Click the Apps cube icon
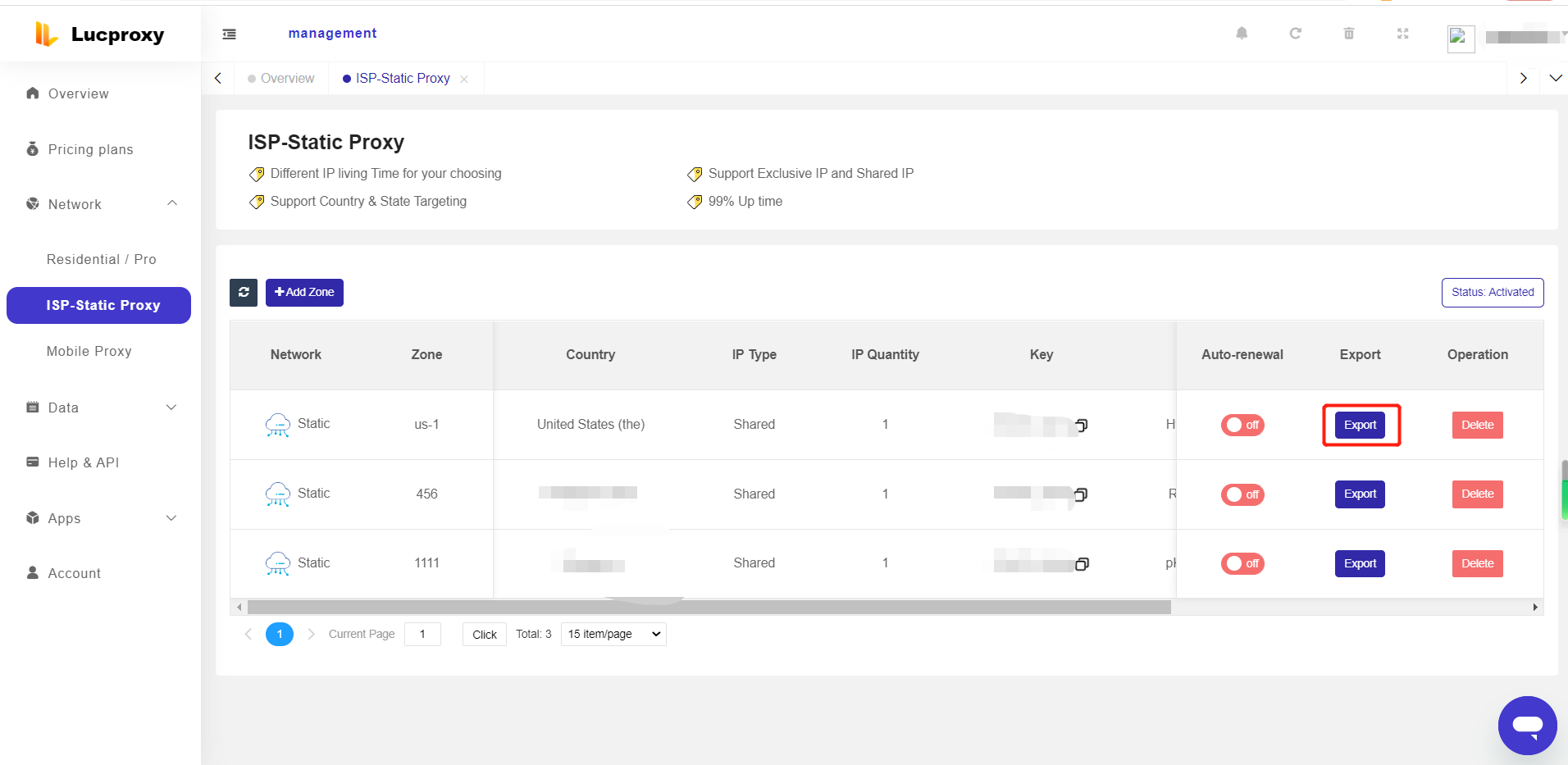The width and height of the screenshot is (1568, 765). tap(33, 517)
